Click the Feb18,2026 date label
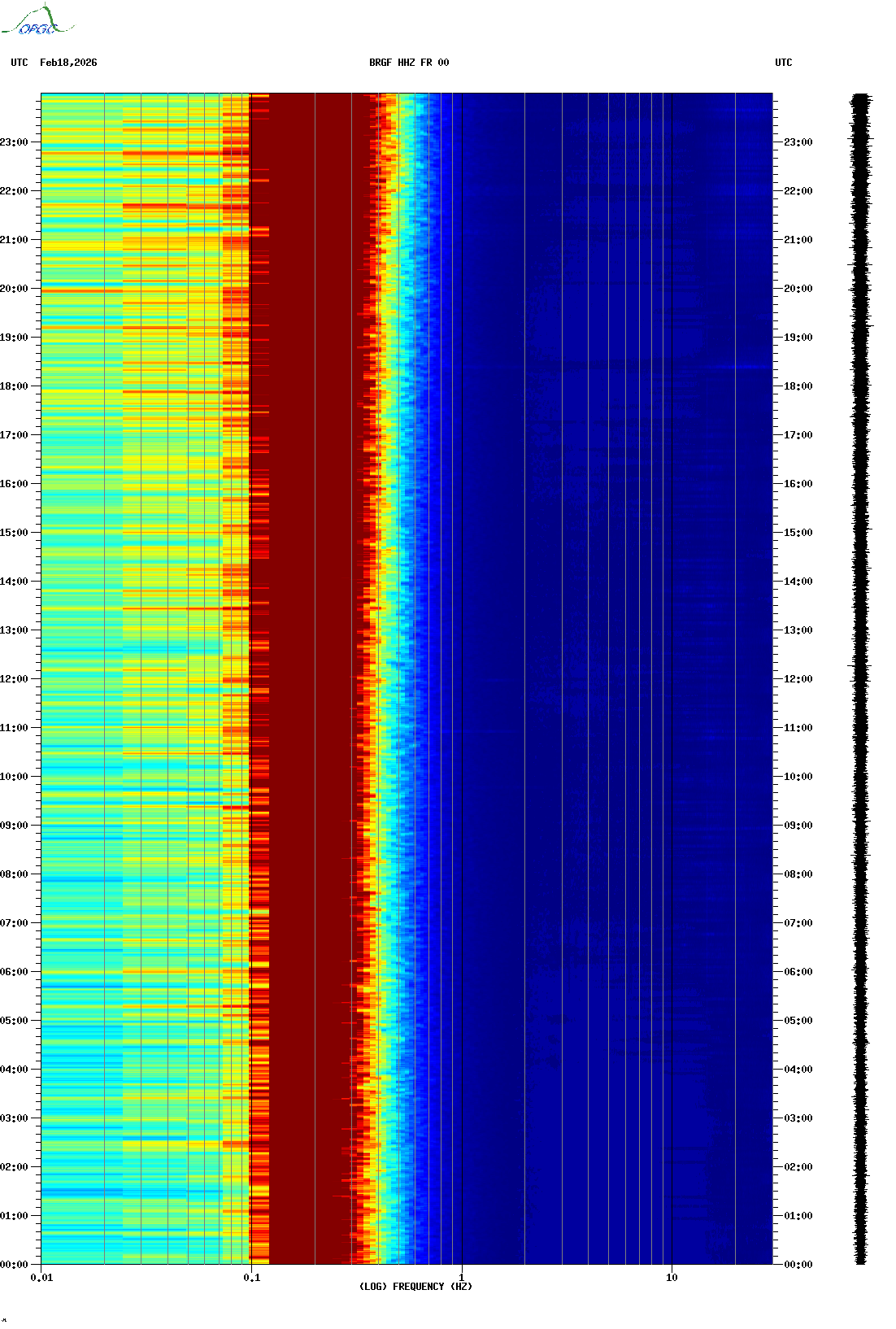This screenshot has height=1329, width=896. click(68, 63)
